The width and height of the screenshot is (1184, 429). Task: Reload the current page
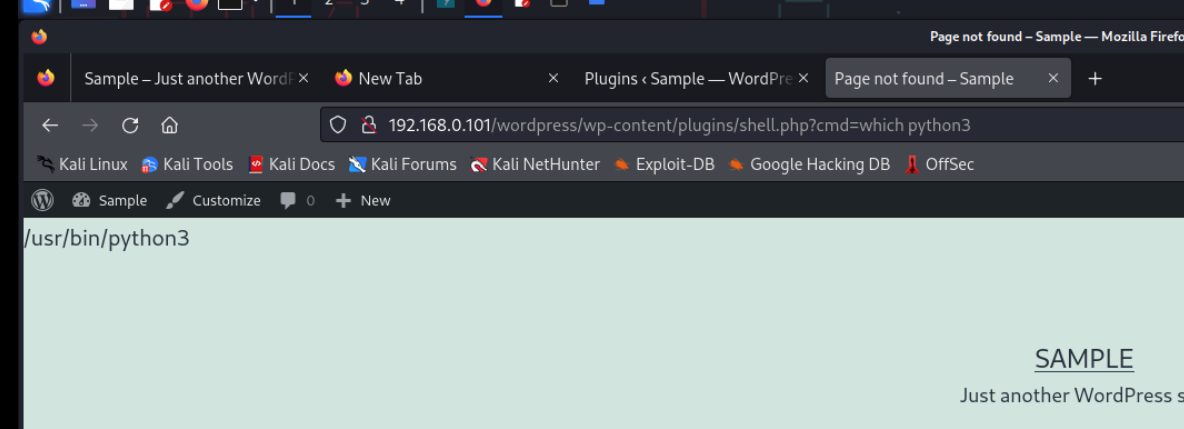[130, 125]
